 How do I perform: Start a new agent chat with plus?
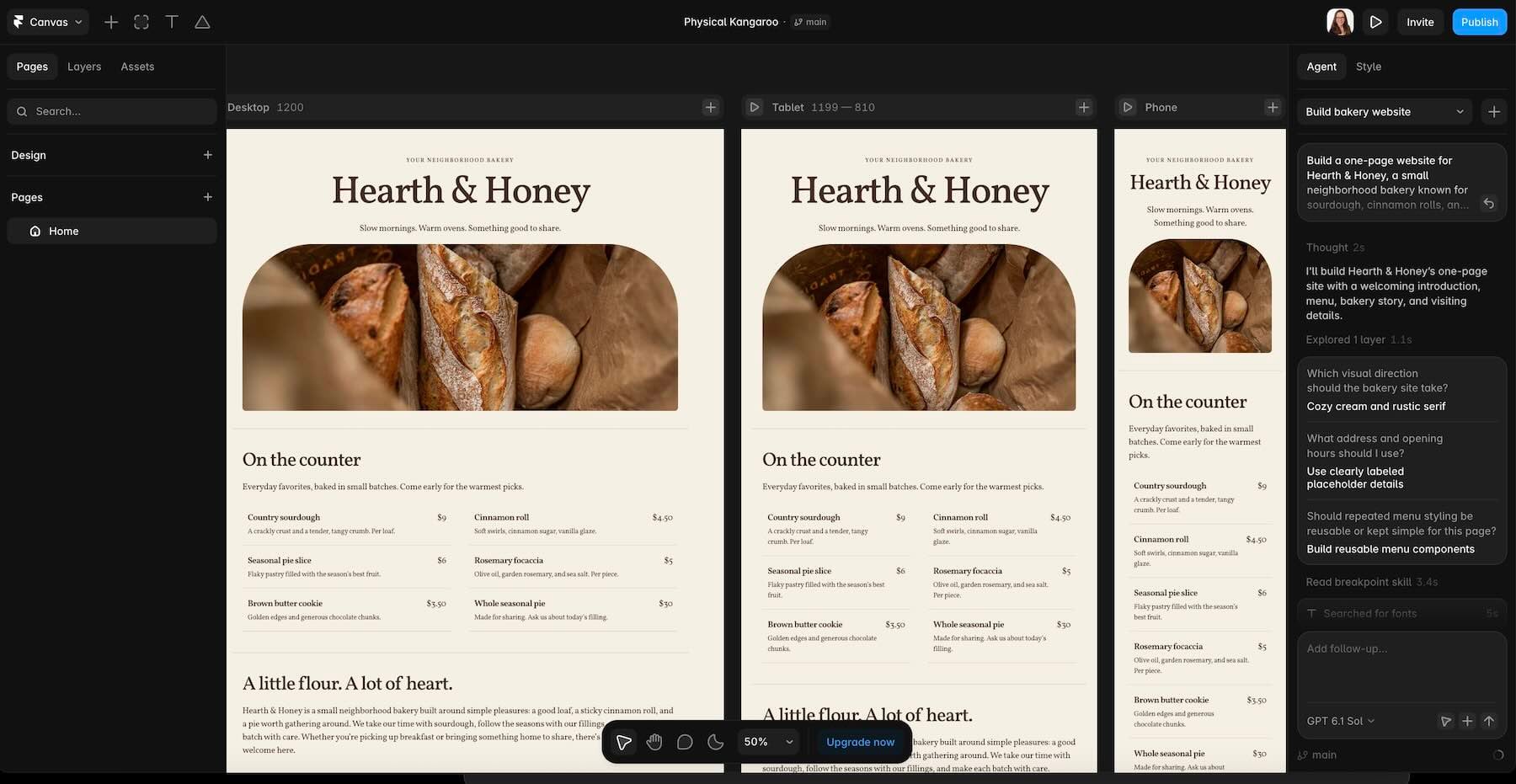1494,111
